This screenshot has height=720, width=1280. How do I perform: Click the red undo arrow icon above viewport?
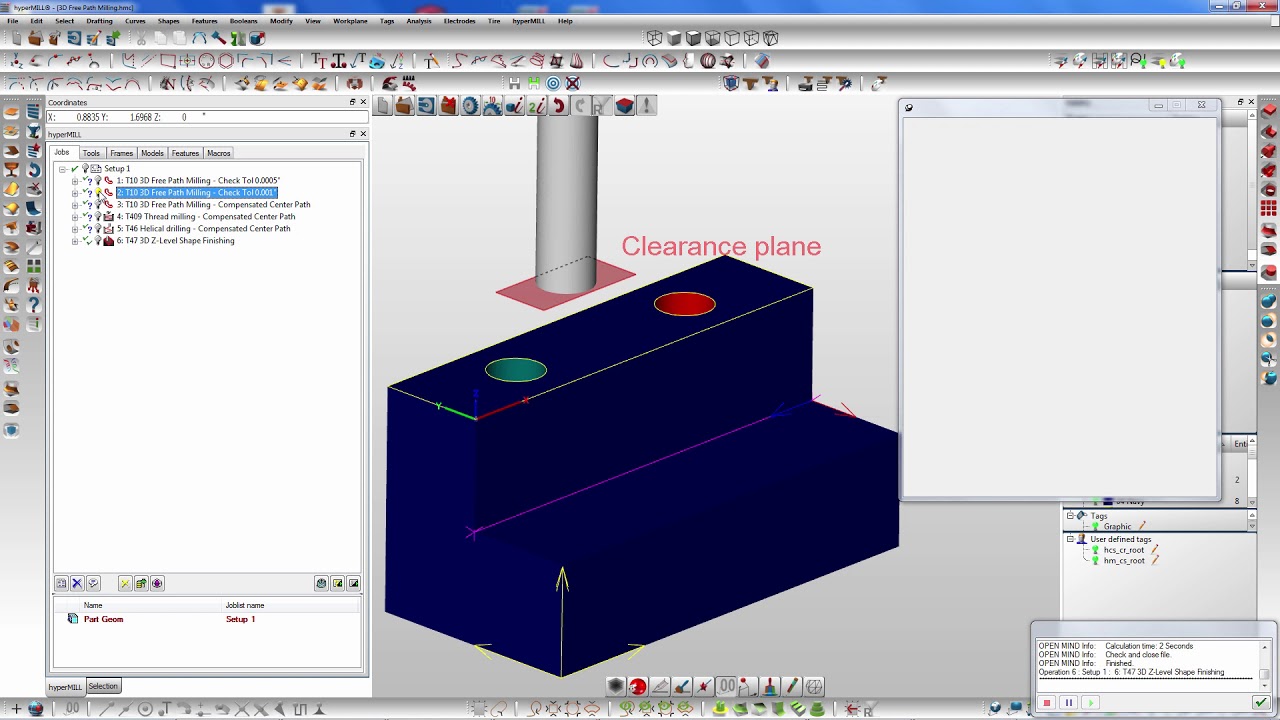(x=558, y=105)
